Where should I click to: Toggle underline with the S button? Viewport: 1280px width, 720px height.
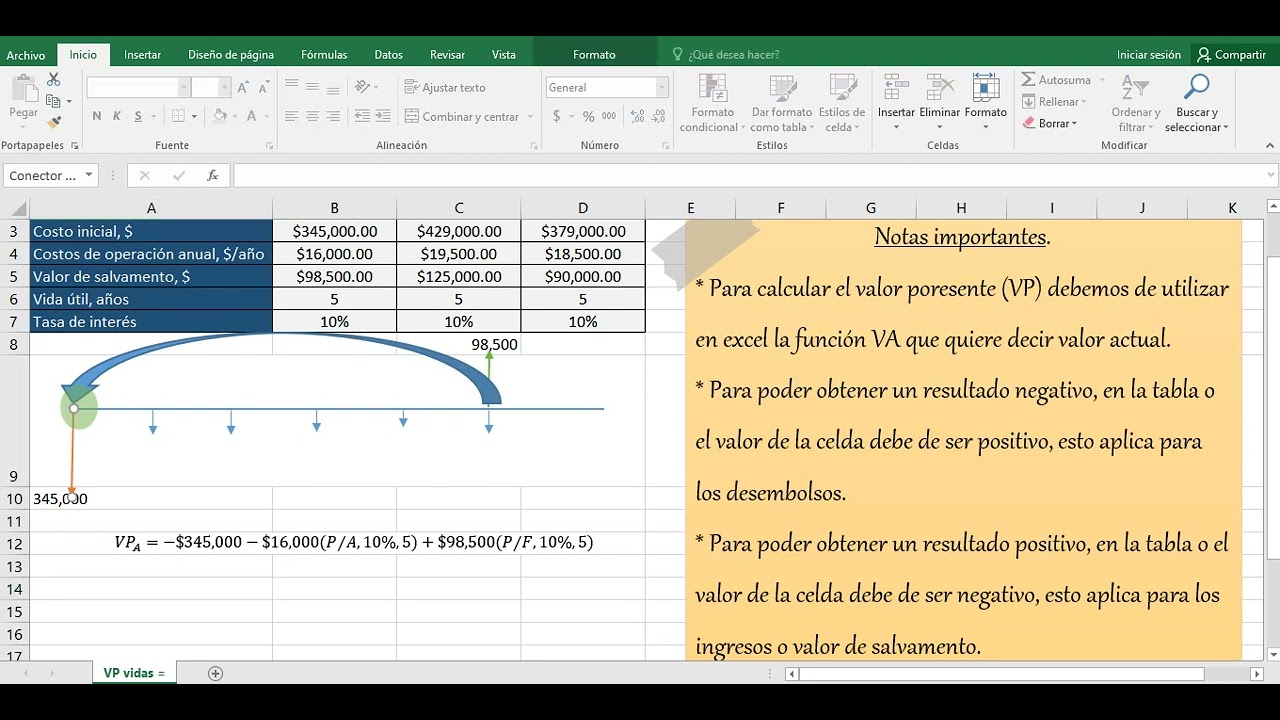(137, 117)
